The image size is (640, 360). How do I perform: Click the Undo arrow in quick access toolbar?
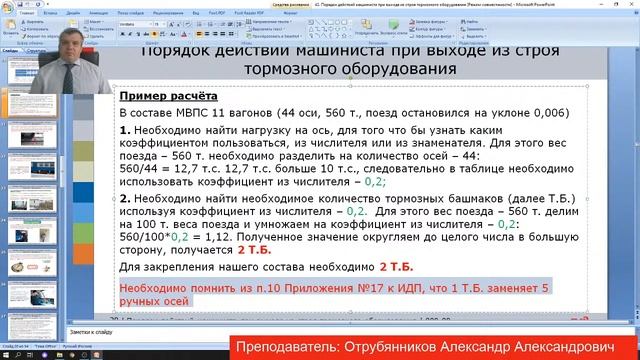point(28,4)
